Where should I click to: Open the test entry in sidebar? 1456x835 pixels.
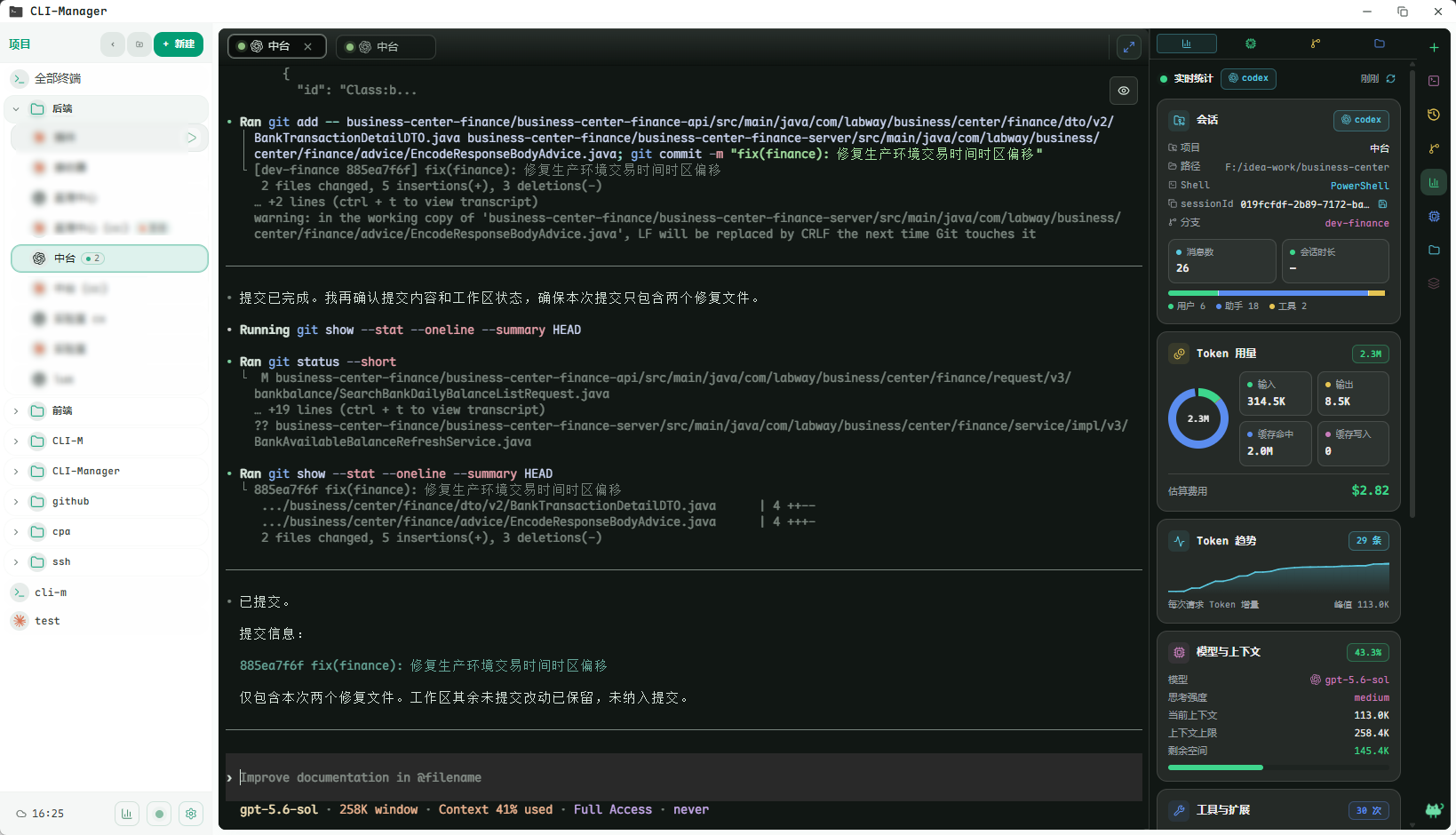[107, 621]
